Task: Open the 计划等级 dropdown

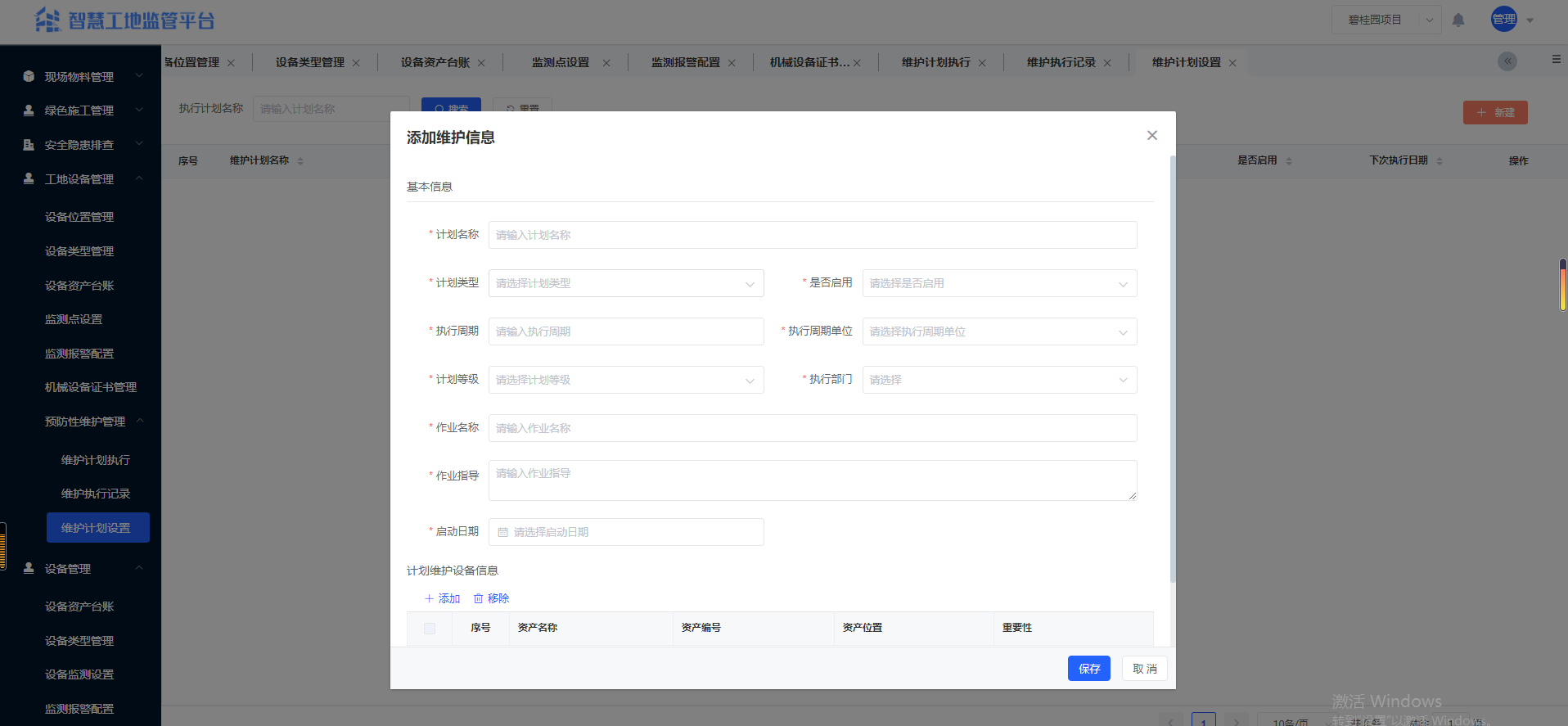Action: pyautogui.click(x=625, y=380)
